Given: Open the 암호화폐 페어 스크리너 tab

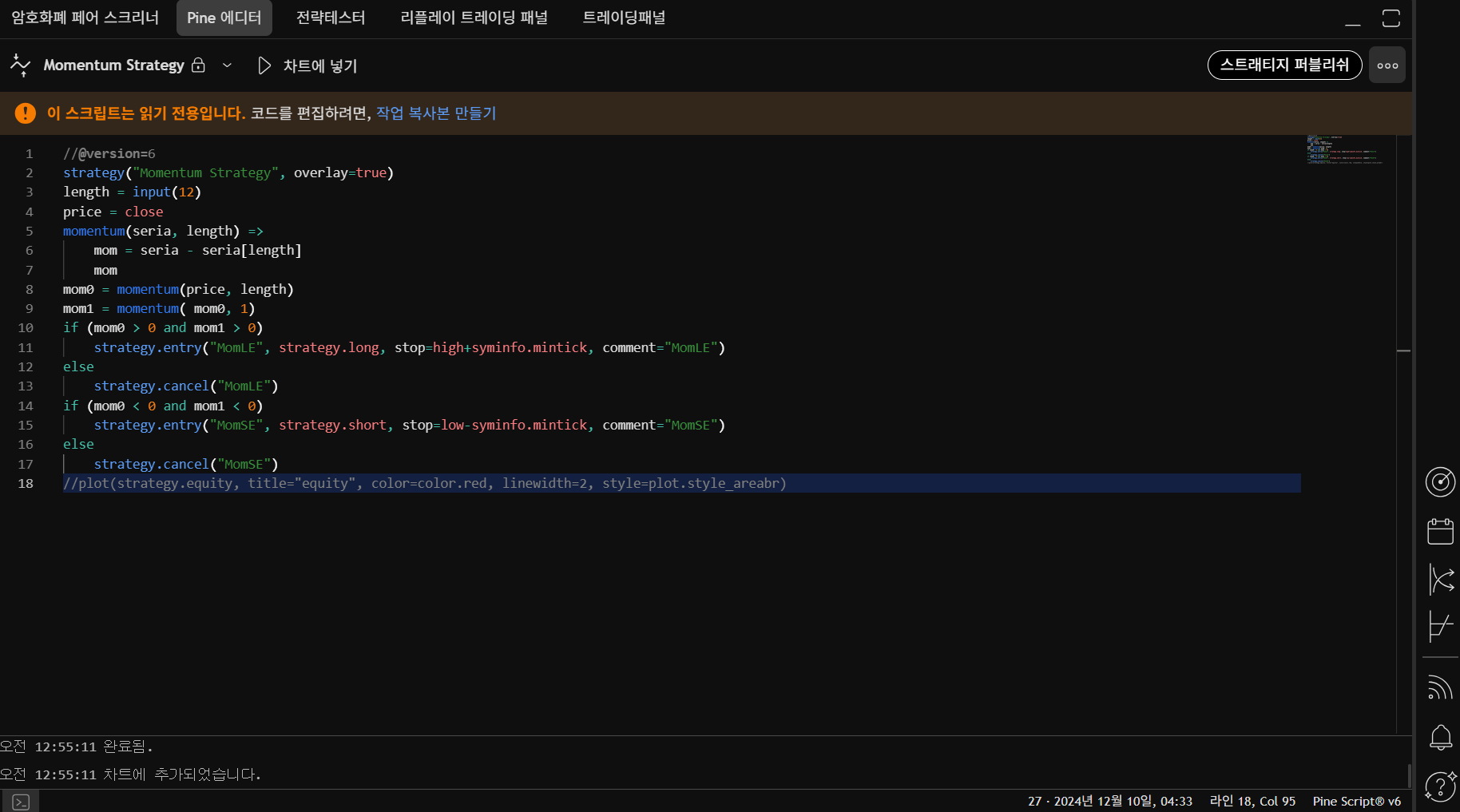Looking at the screenshot, I should [85, 18].
